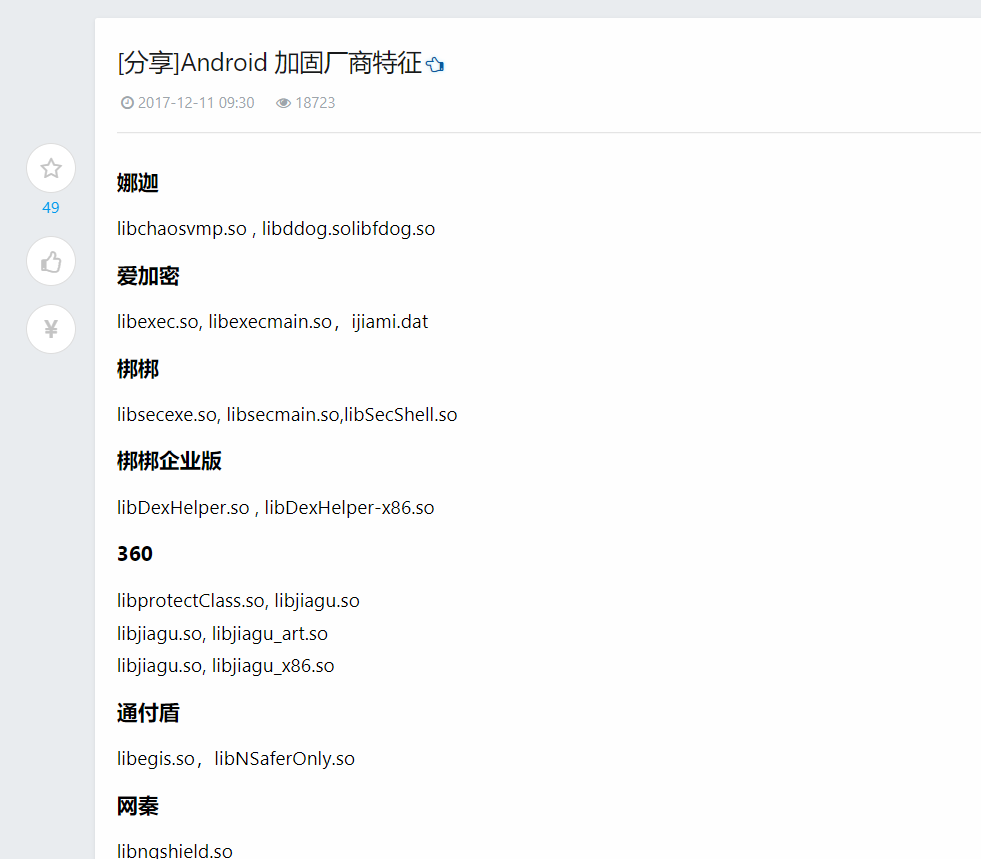Screen dimensions: 981x859
Task: Click the pointing-hand icon beside the title
Action: click(435, 64)
